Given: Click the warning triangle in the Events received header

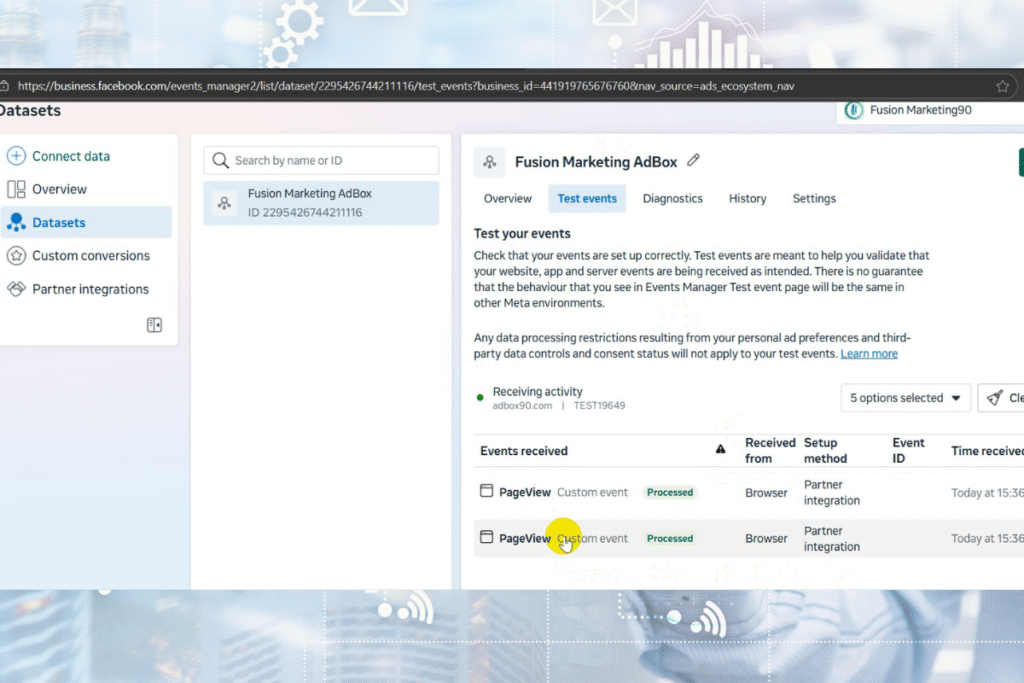Looking at the screenshot, I should click(720, 450).
